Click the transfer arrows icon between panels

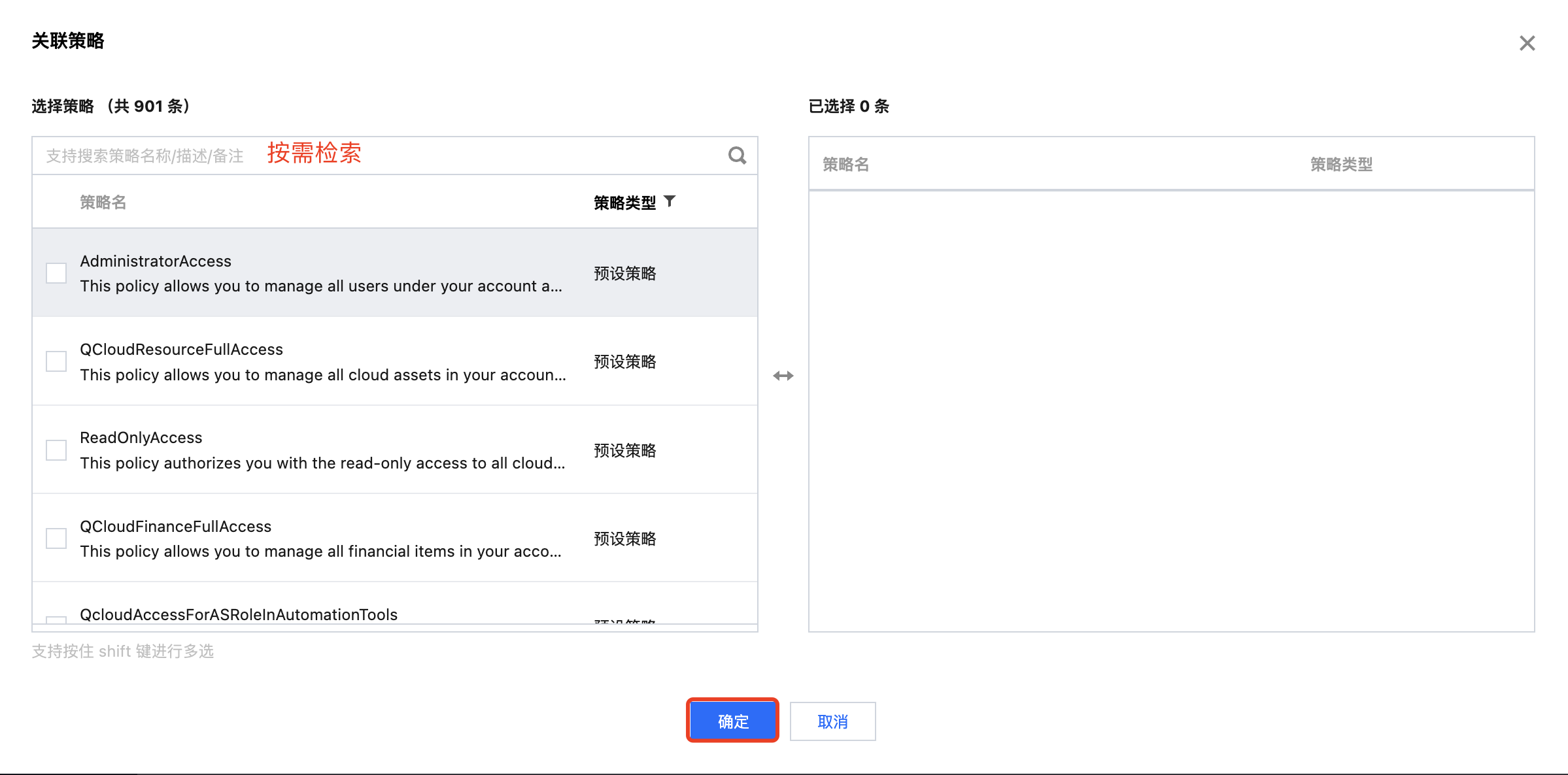pos(783,376)
